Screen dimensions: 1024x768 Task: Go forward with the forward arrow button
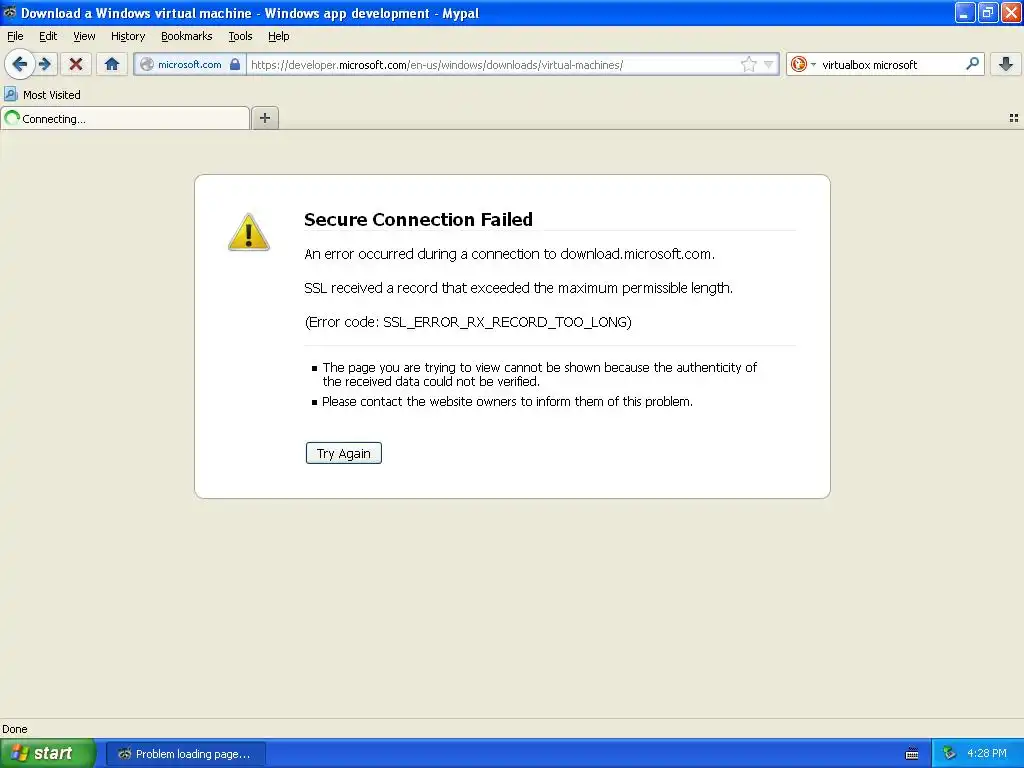click(x=45, y=64)
